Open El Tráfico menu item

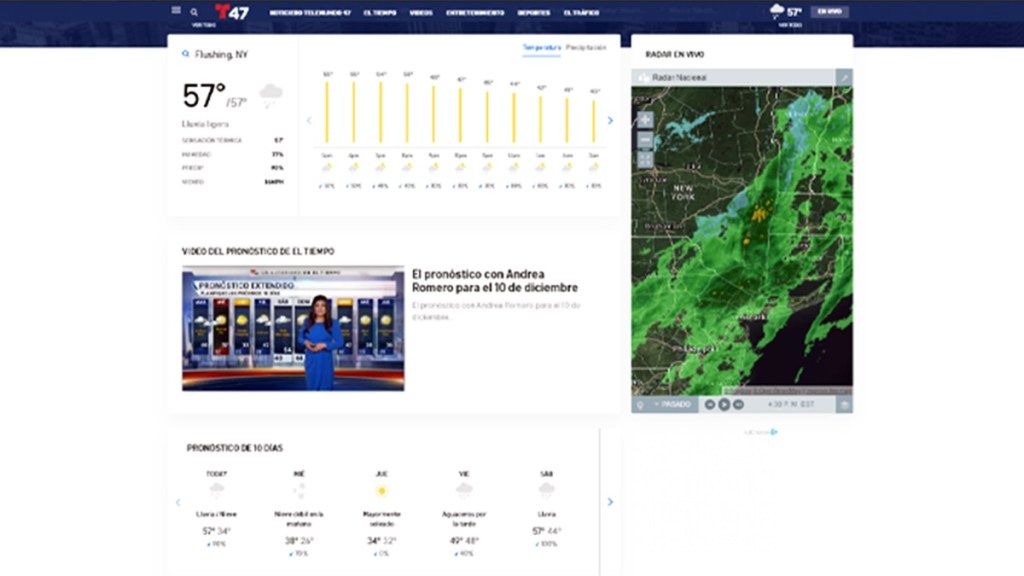point(581,12)
